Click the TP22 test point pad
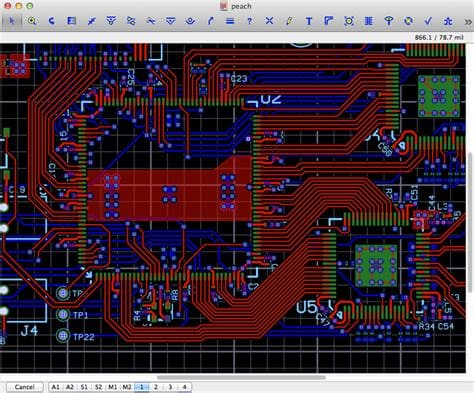The image size is (474, 393). (x=62, y=335)
